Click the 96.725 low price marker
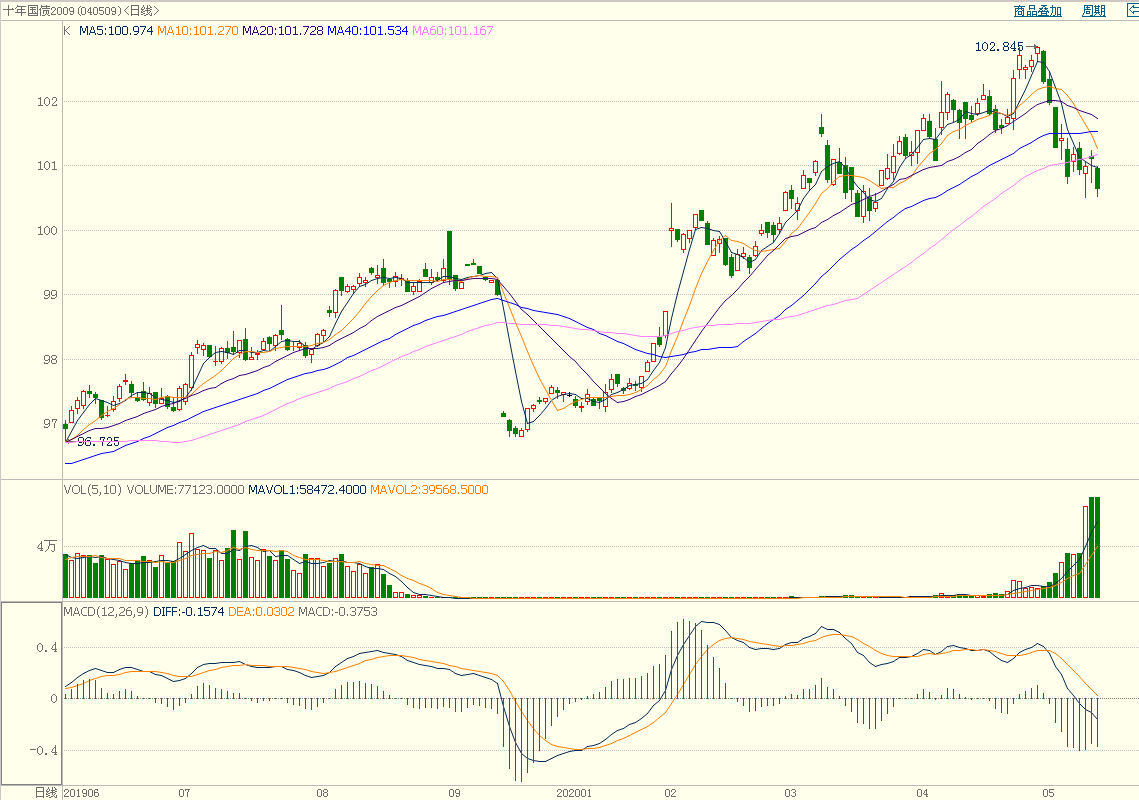The height and width of the screenshot is (800, 1139). click(98, 441)
